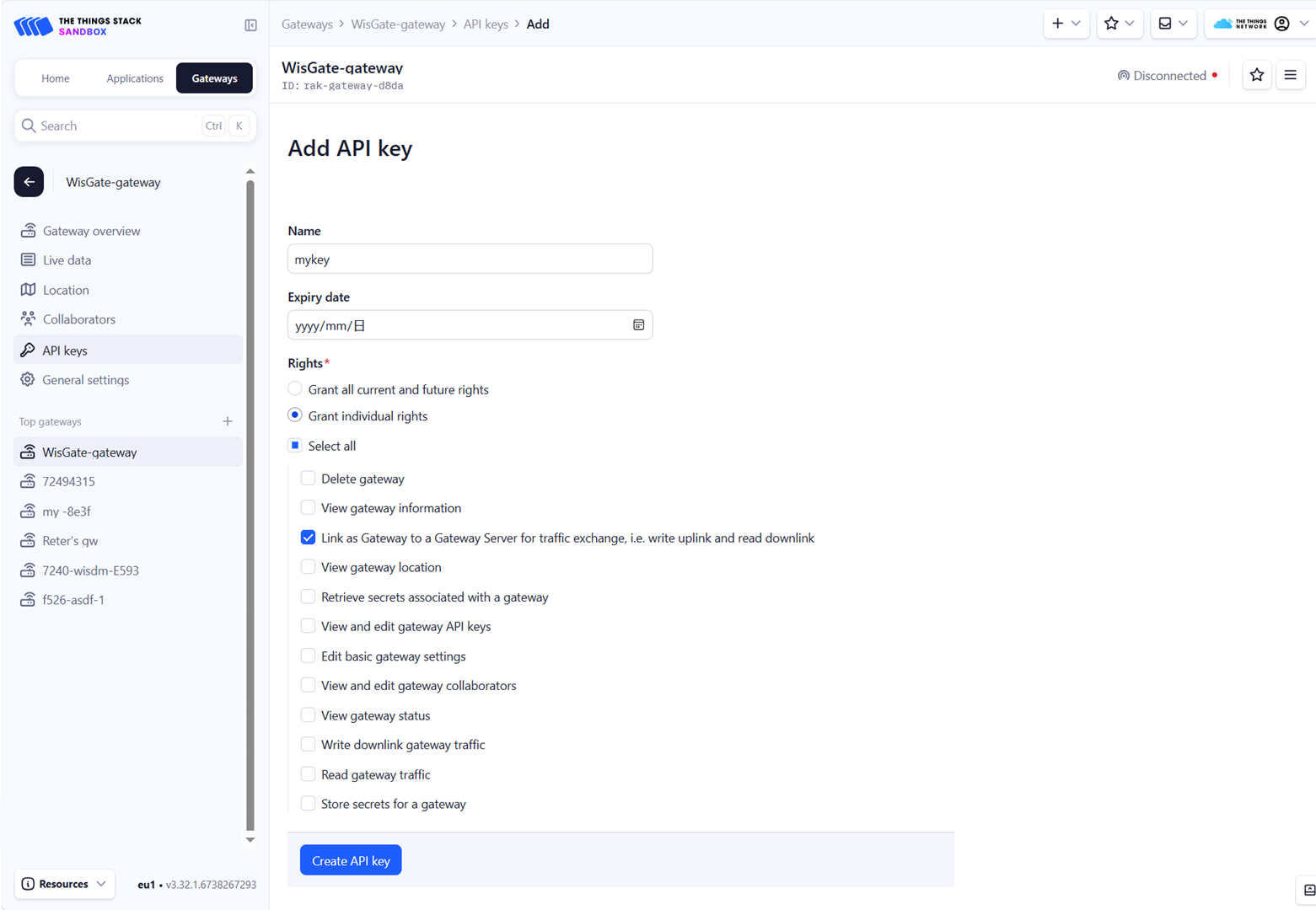1316x910 pixels.
Task: Open the user profile menu
Action: point(1260,24)
